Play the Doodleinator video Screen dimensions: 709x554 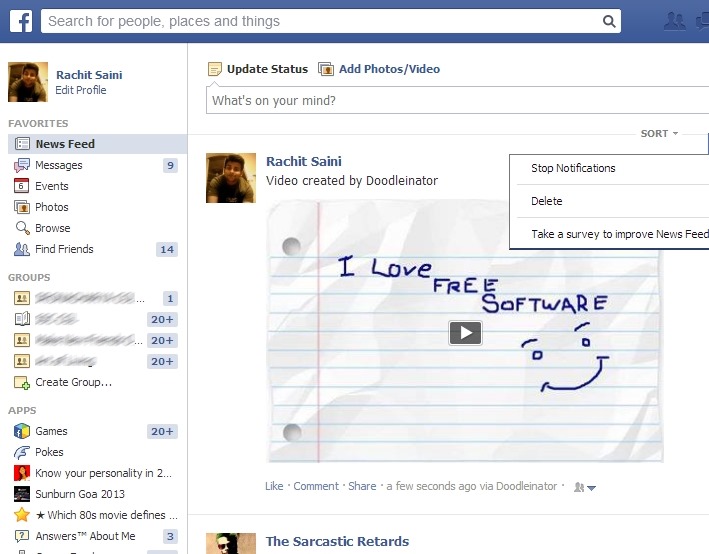[x=465, y=333]
